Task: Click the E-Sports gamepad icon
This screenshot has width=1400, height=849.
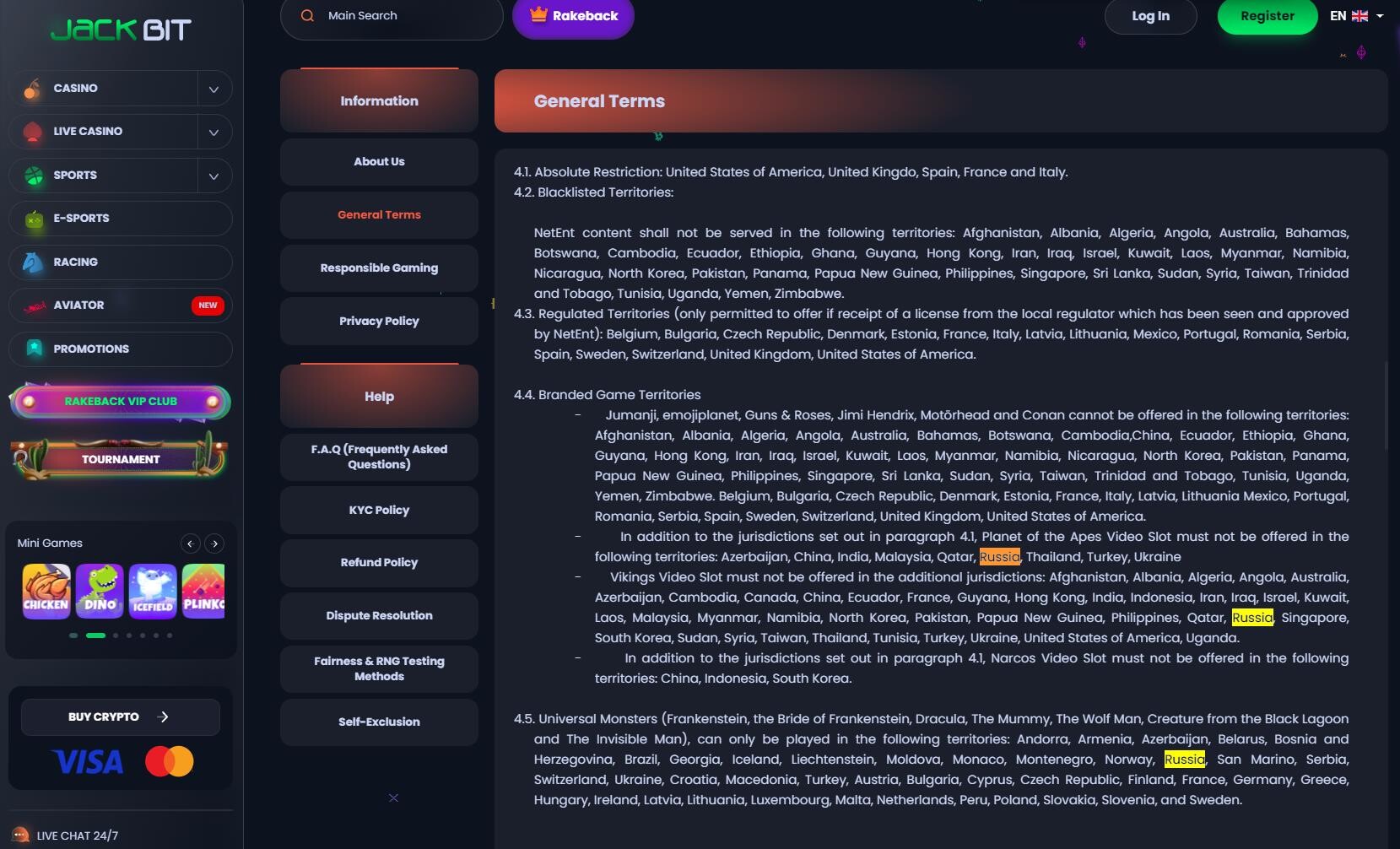Action: [34, 219]
